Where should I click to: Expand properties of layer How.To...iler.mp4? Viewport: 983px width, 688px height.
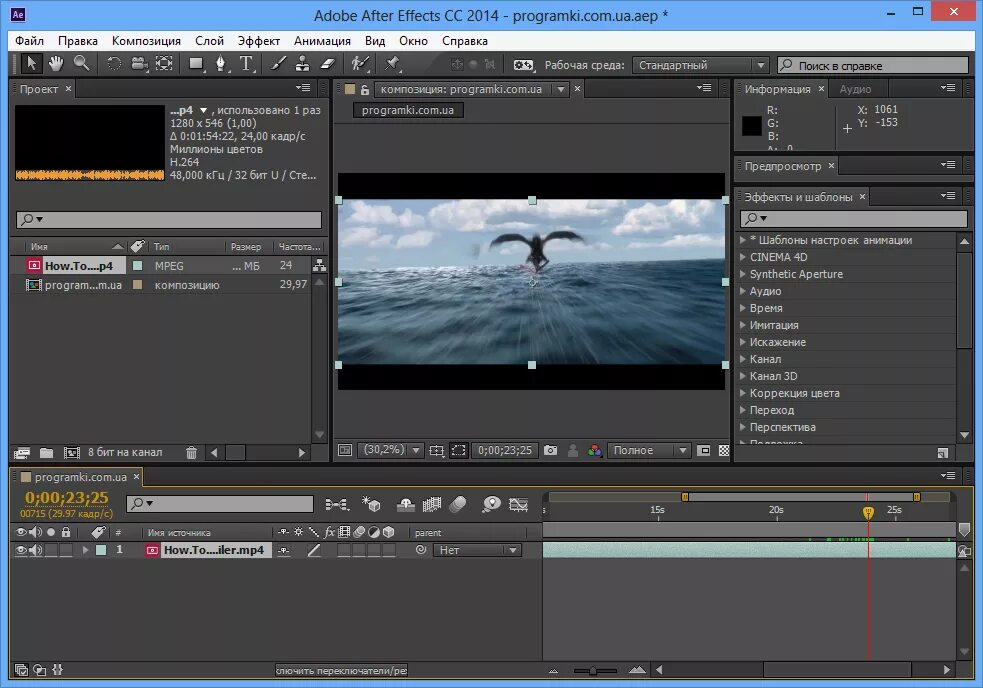coord(85,550)
